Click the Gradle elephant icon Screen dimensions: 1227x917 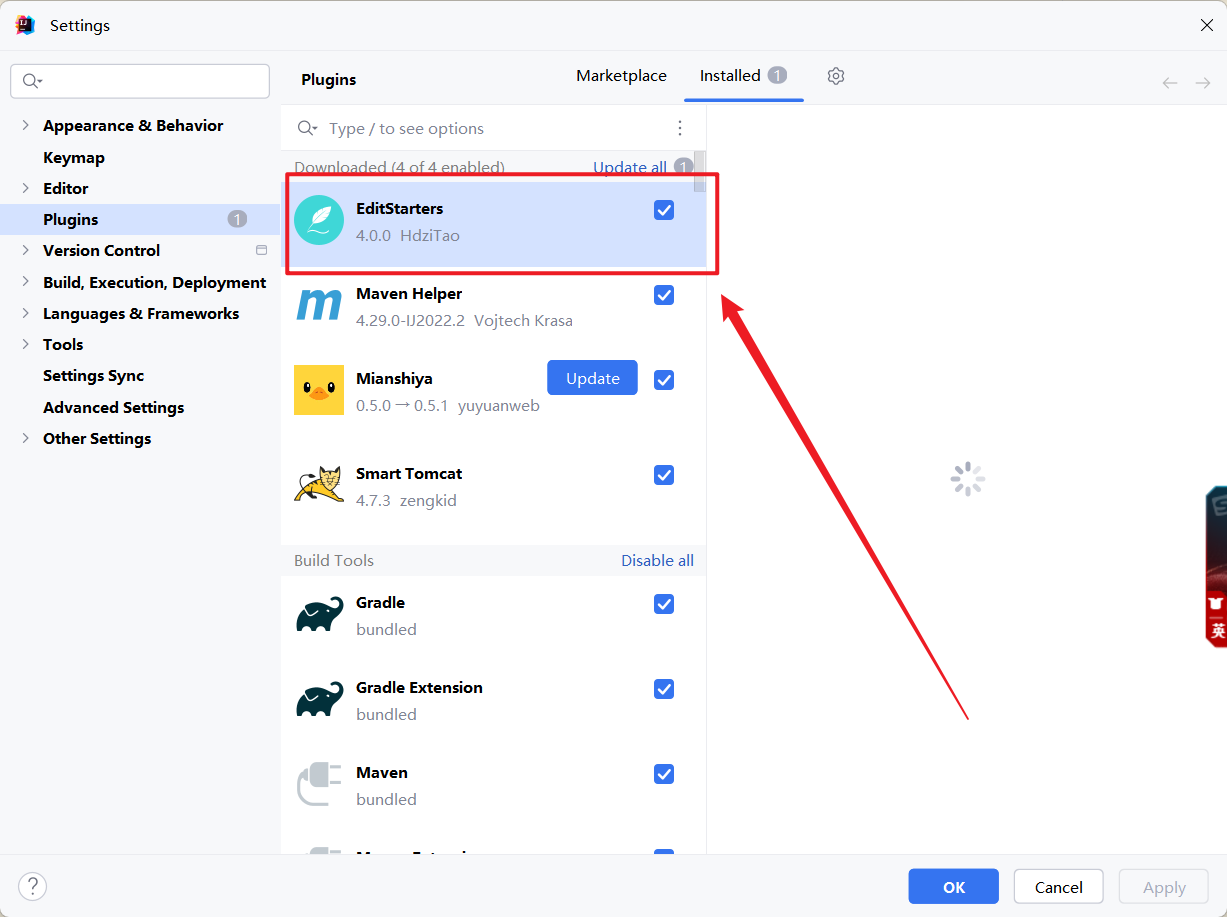click(x=319, y=615)
